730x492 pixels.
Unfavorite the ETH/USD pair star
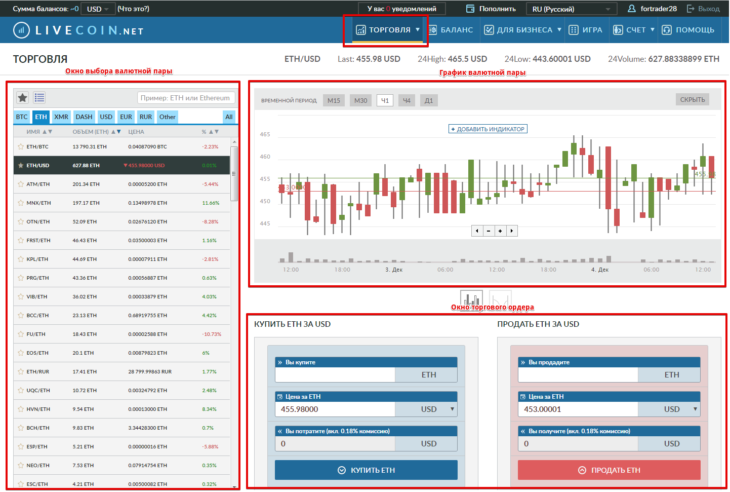coord(20,165)
